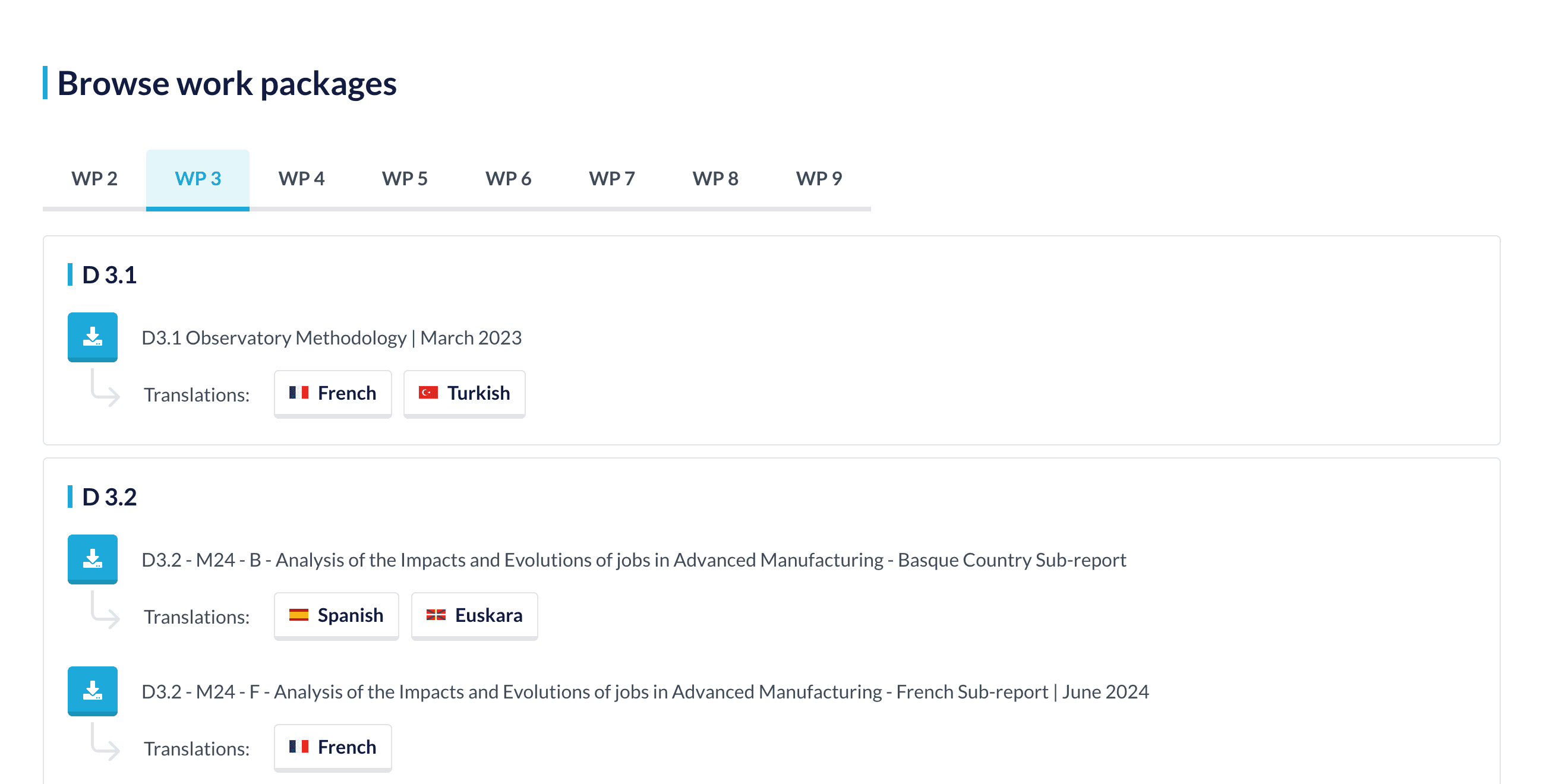Viewport: 1546px width, 784px height.
Task: Switch to the WP 2 tab
Action: (94, 179)
